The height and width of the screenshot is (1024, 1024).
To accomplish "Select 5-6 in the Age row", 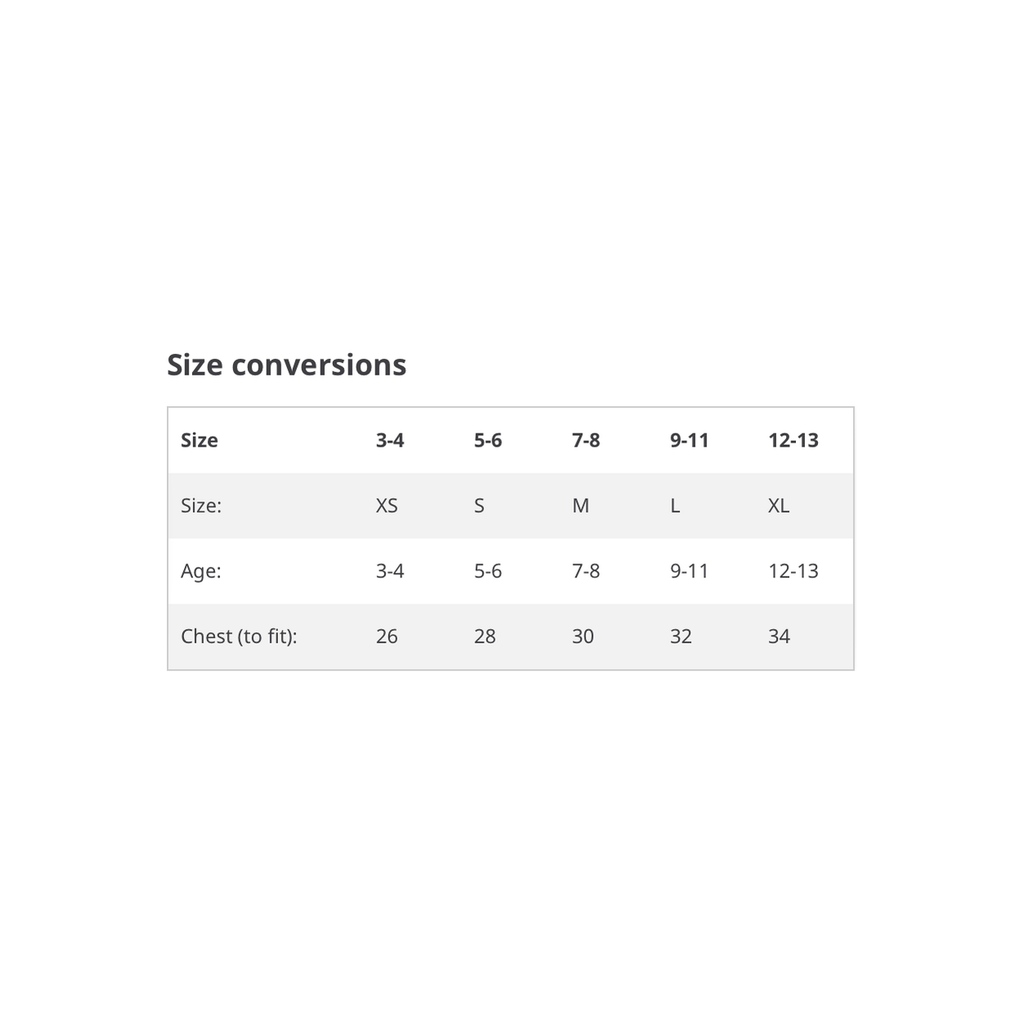I will point(488,571).
